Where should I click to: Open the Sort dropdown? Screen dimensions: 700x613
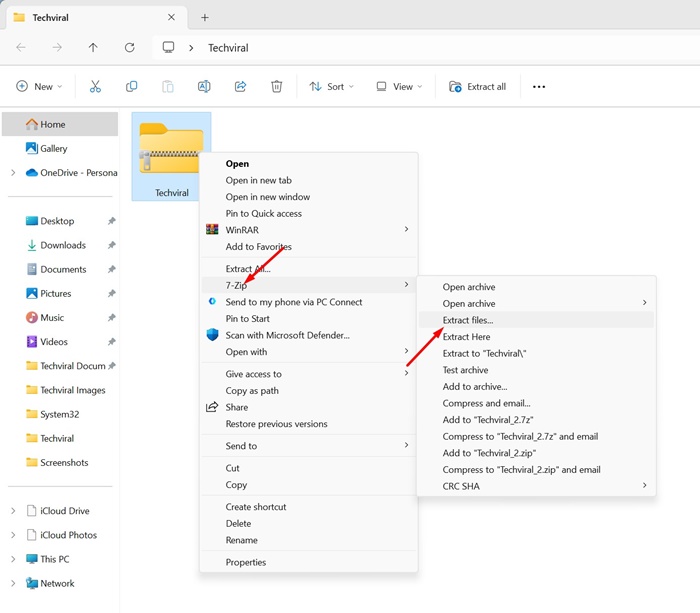(331, 87)
